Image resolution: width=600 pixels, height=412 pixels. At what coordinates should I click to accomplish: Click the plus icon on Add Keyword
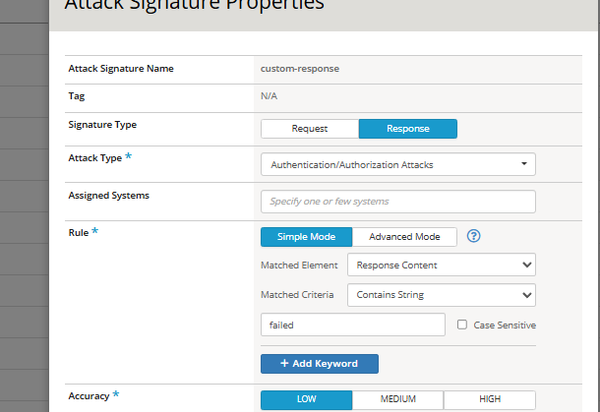click(285, 363)
